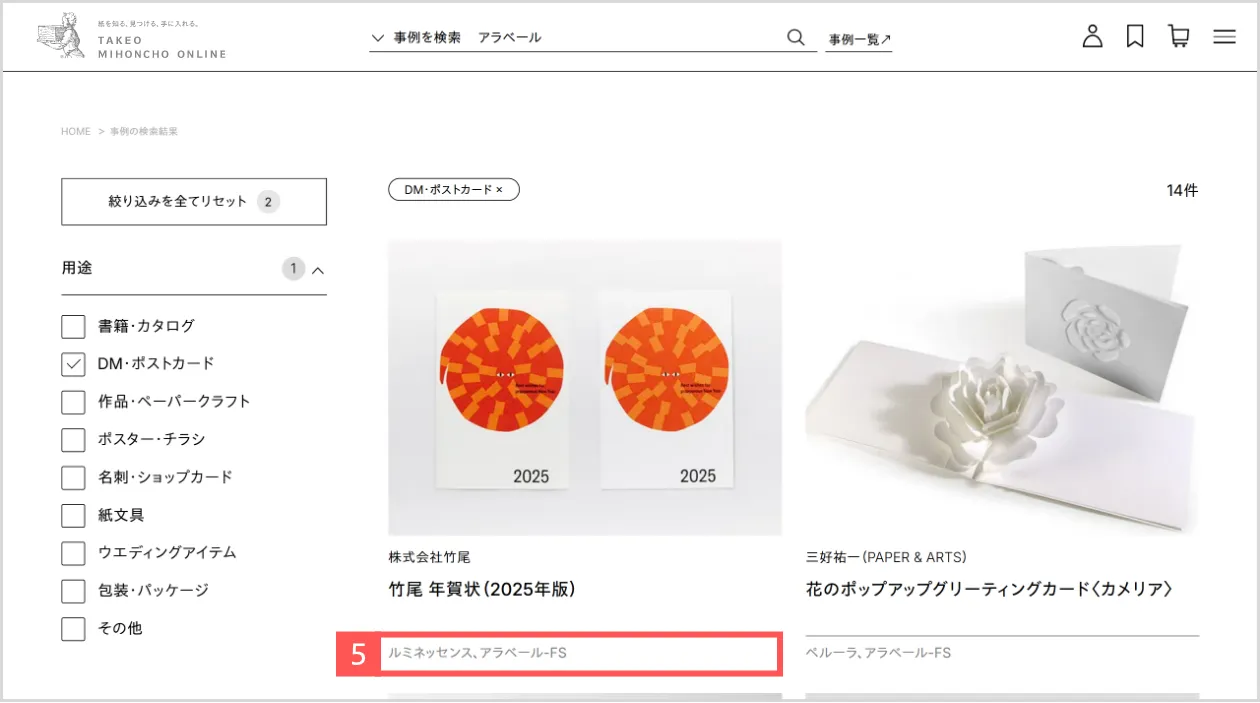Go to HOME breadcrumb
Viewport: 1260px width, 703px height.
pyautogui.click(x=76, y=132)
